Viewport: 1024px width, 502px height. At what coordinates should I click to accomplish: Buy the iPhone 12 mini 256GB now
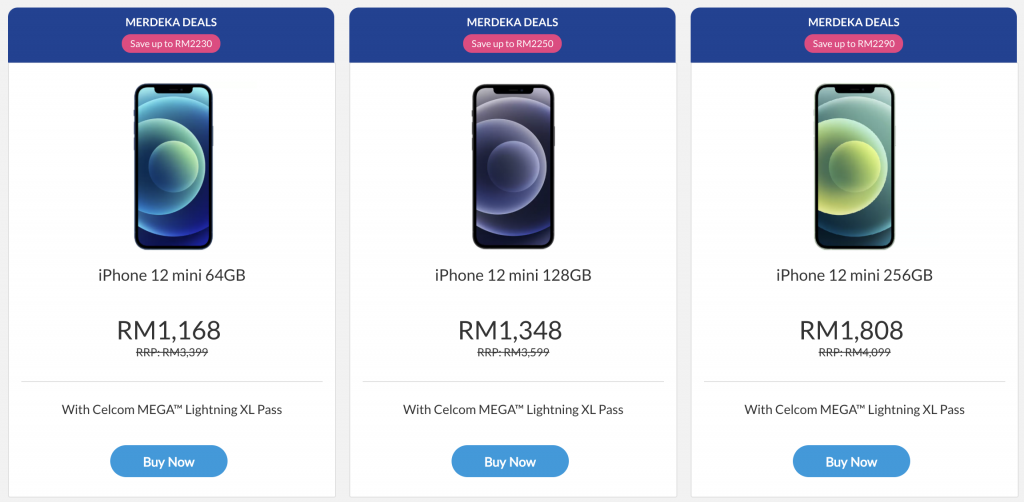pos(851,462)
